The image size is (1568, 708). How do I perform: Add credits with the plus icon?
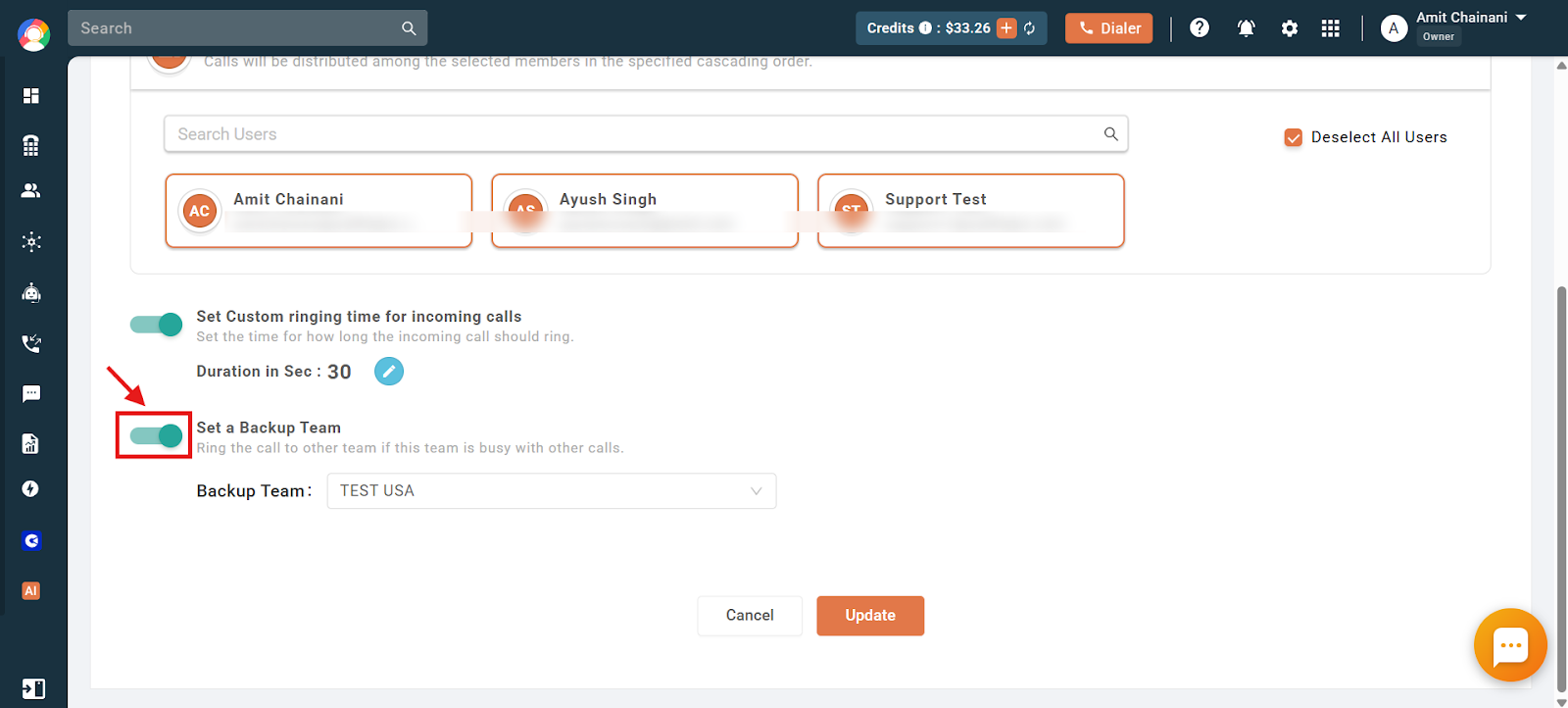1006,28
